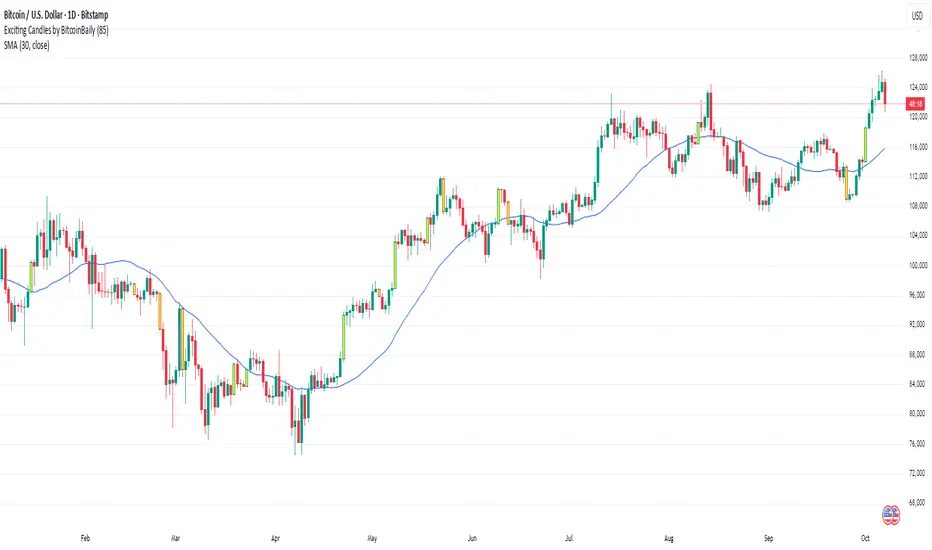Image resolution: width=932 pixels, height=550 pixels.
Task: Click the 68,000 price scale label
Action: click(x=917, y=503)
